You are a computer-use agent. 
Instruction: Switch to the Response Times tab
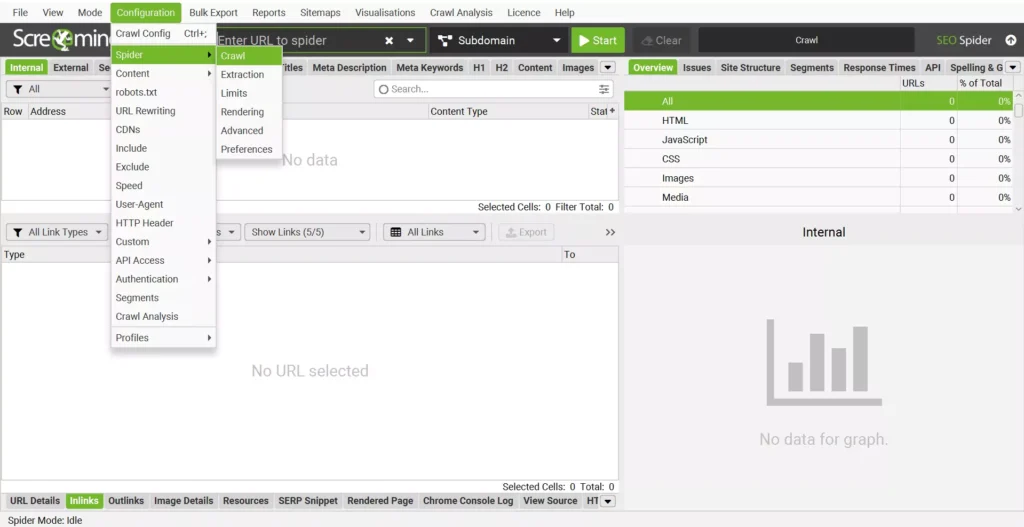click(879, 67)
